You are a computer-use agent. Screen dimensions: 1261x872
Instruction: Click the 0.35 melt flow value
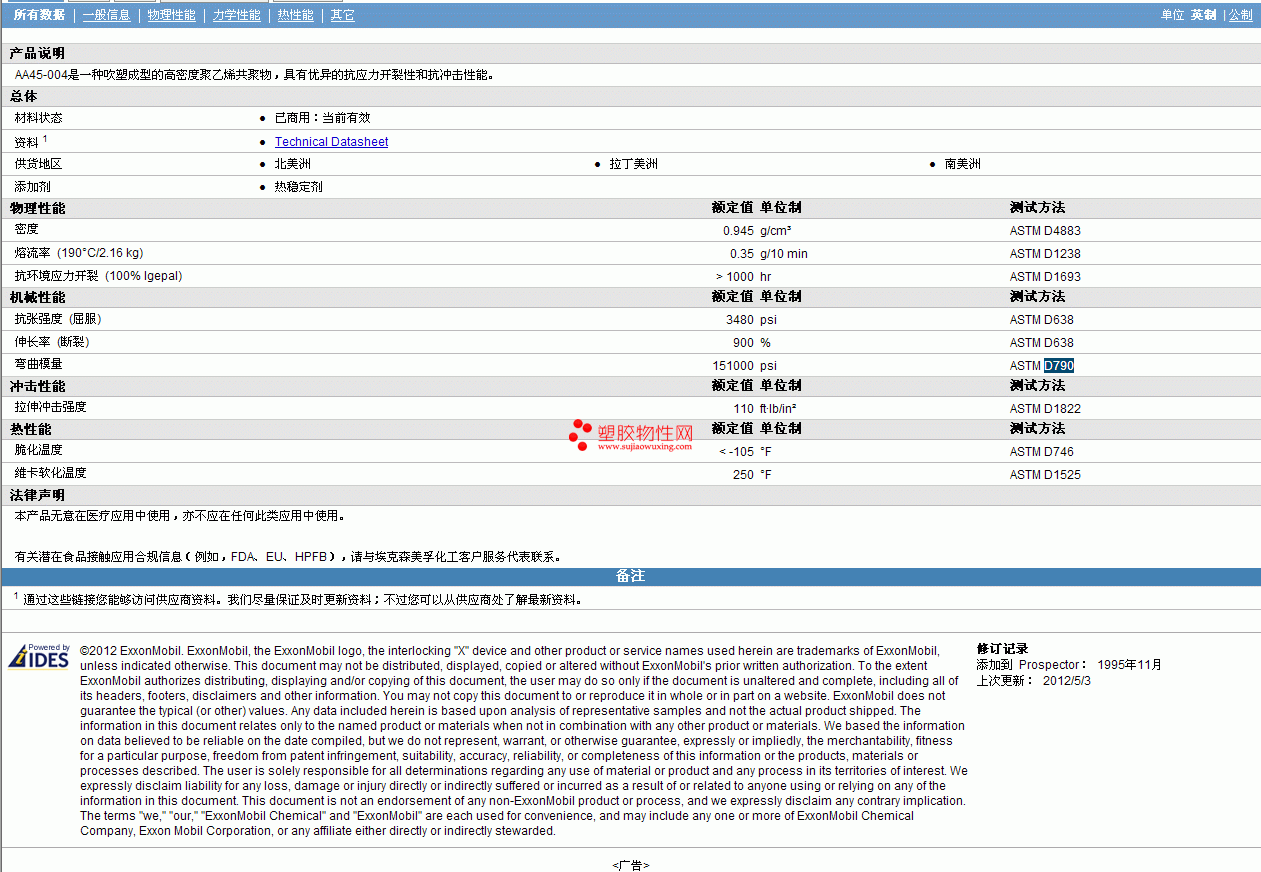[741, 254]
